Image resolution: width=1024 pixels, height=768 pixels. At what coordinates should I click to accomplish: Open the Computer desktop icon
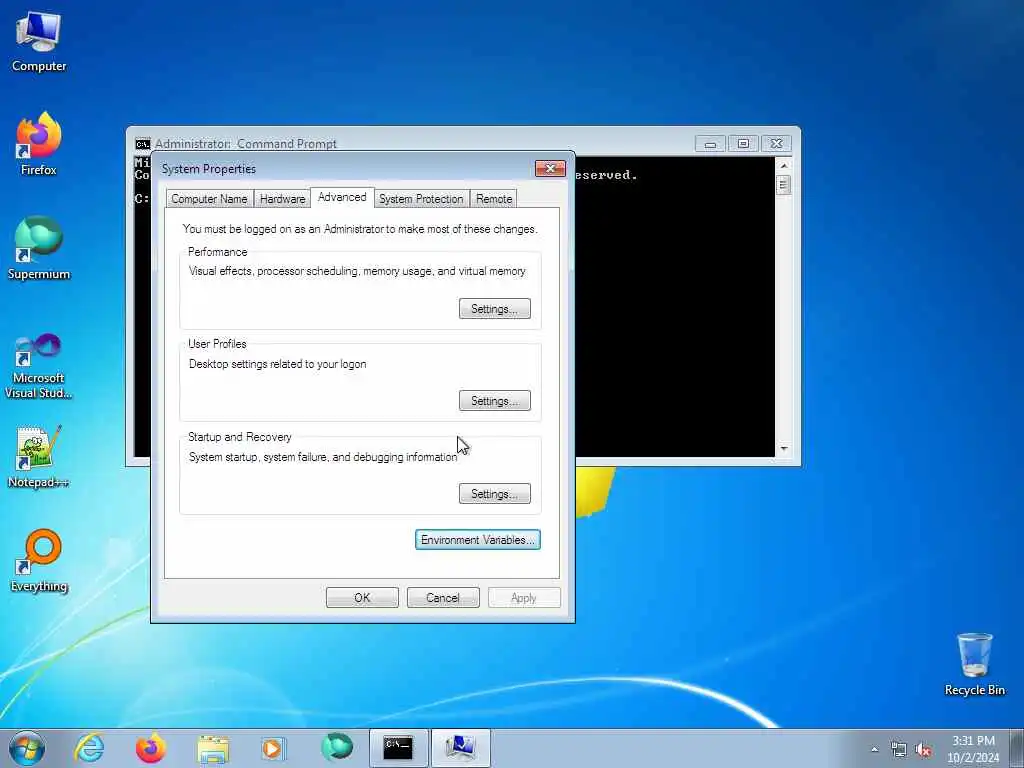tap(39, 40)
